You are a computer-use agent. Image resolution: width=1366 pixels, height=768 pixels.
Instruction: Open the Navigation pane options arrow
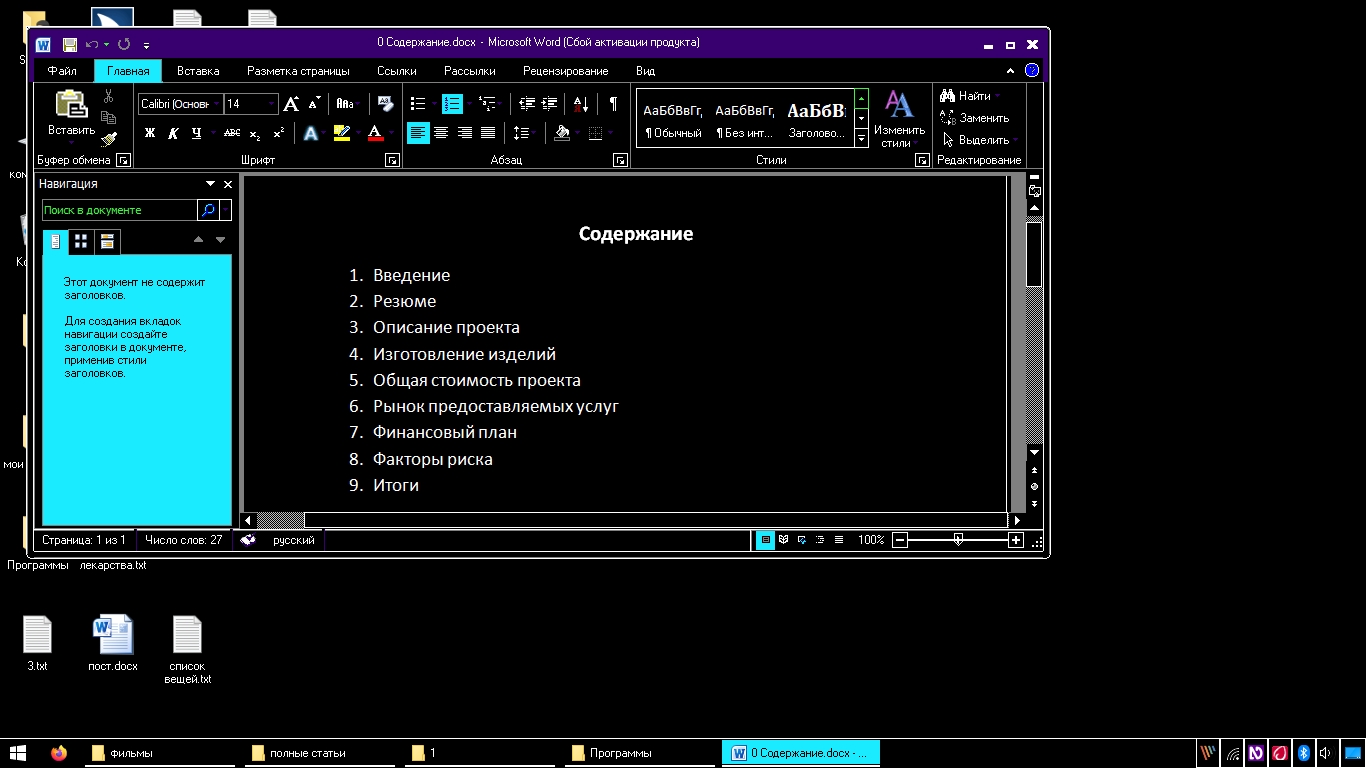tap(211, 184)
